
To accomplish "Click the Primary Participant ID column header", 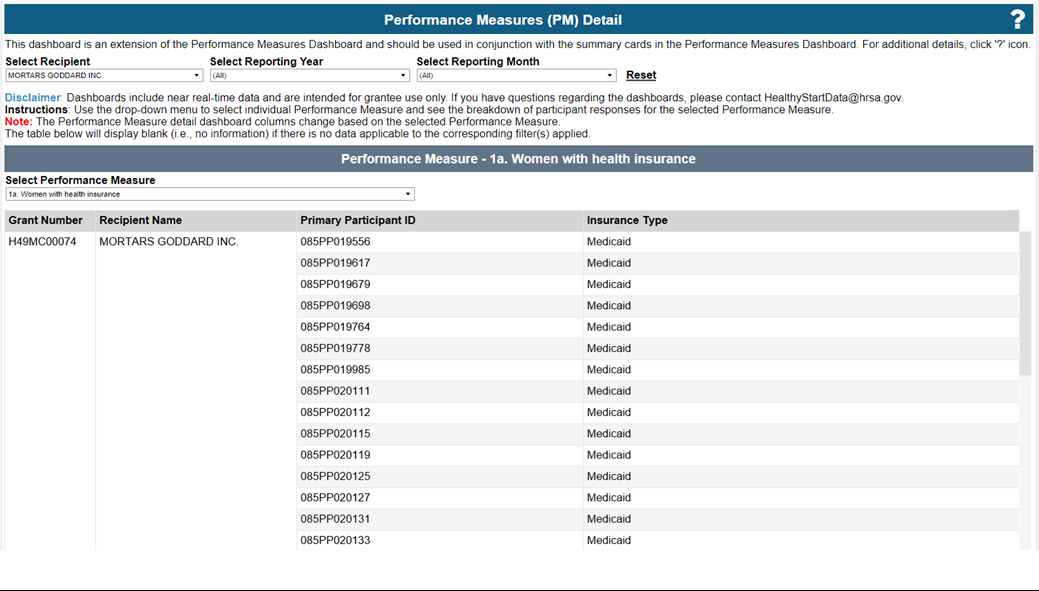I will 358,221.
